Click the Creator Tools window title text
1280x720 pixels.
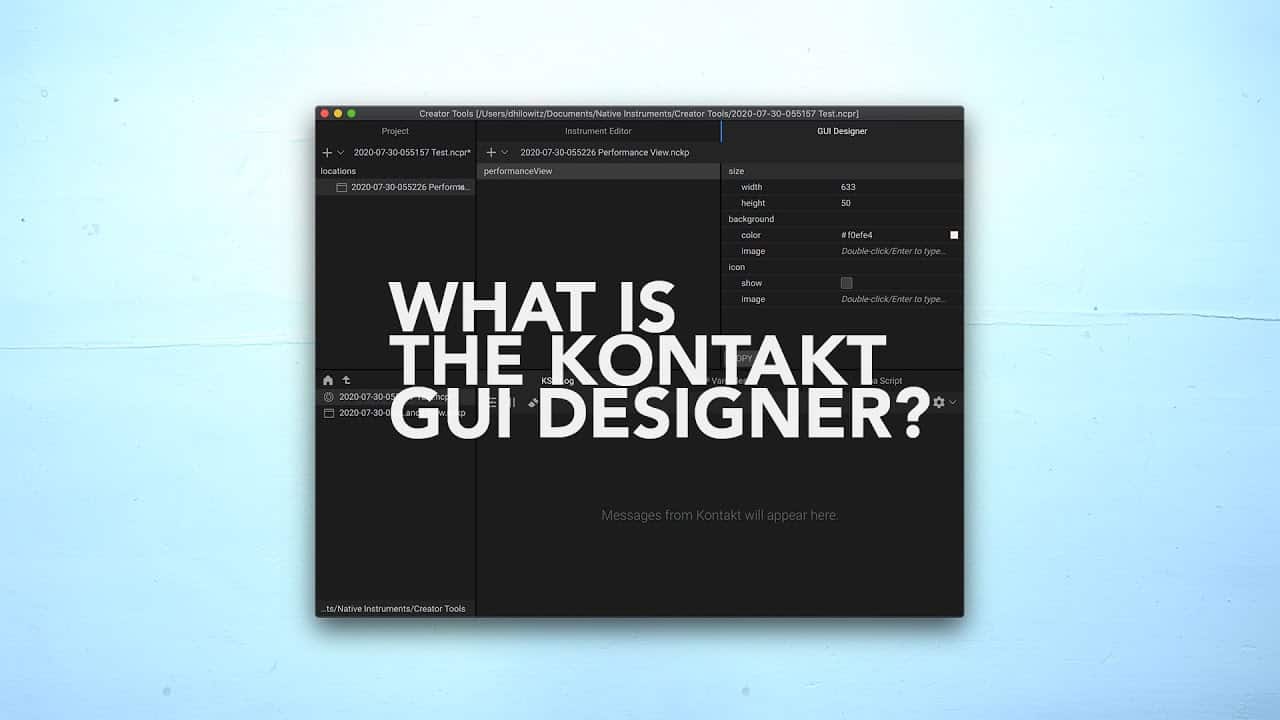[639, 114]
